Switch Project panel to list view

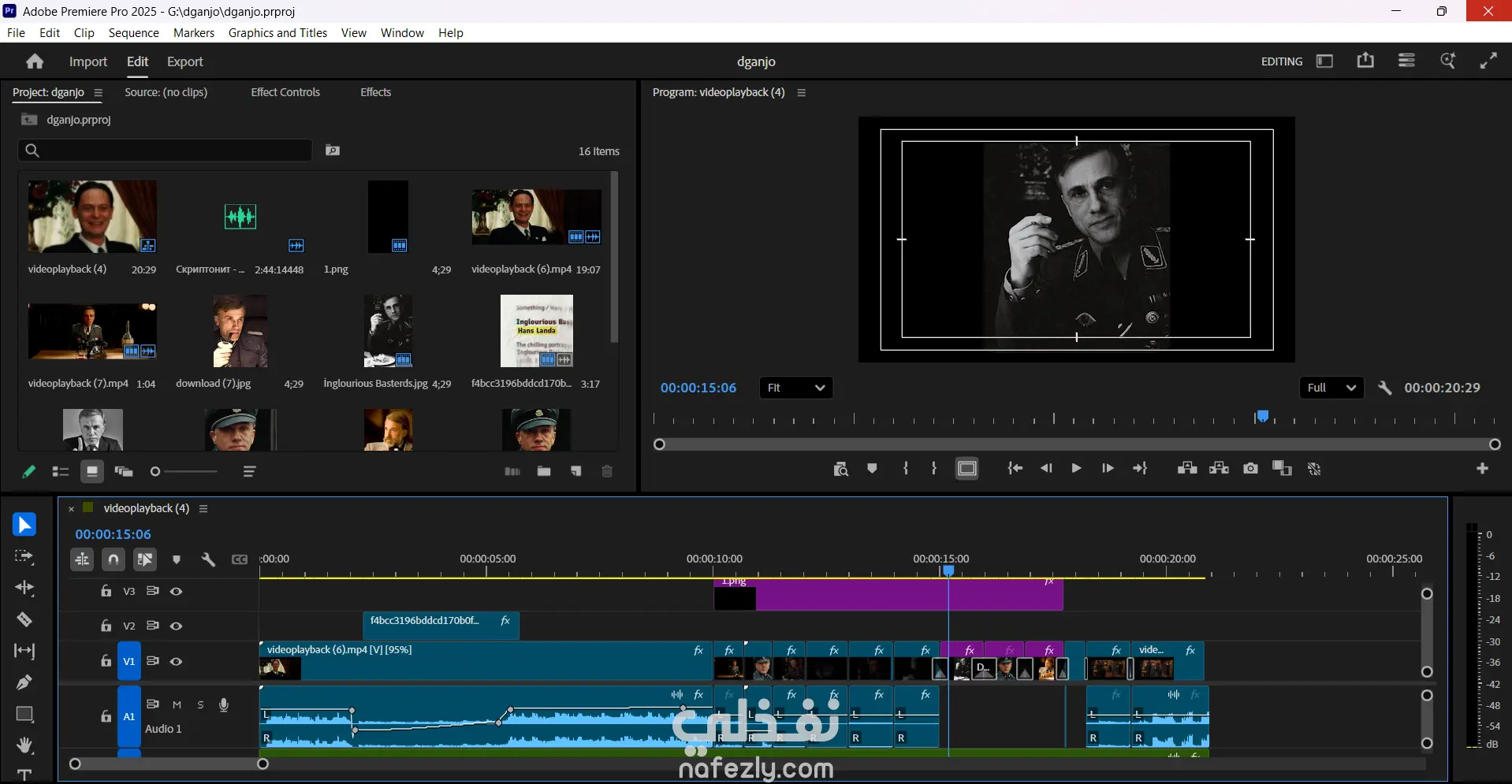click(x=60, y=471)
